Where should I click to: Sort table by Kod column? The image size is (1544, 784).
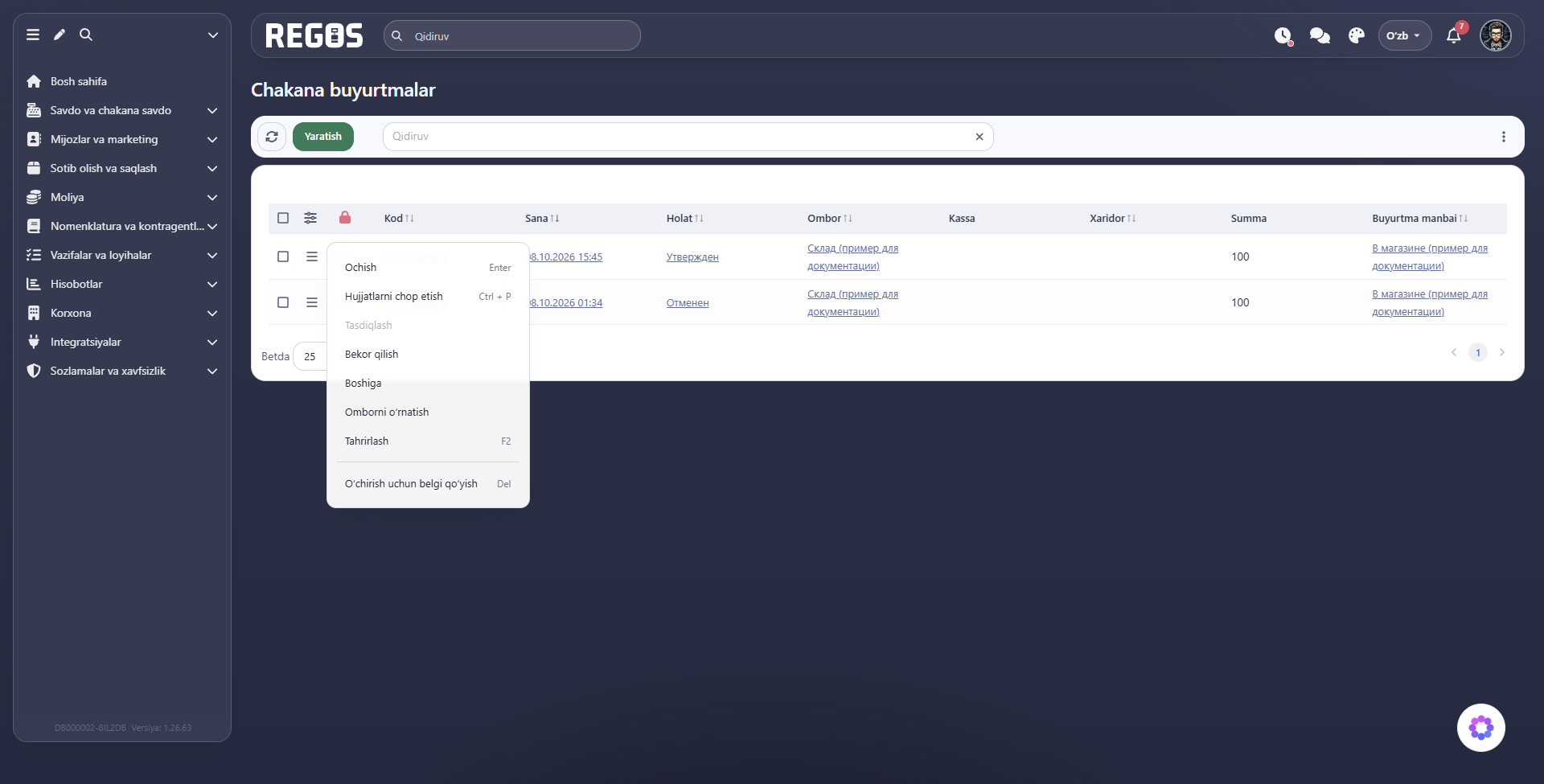pos(399,218)
